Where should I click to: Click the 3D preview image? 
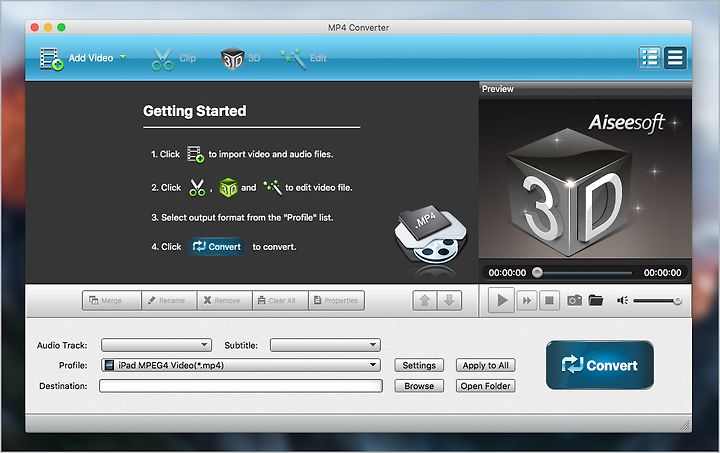585,179
